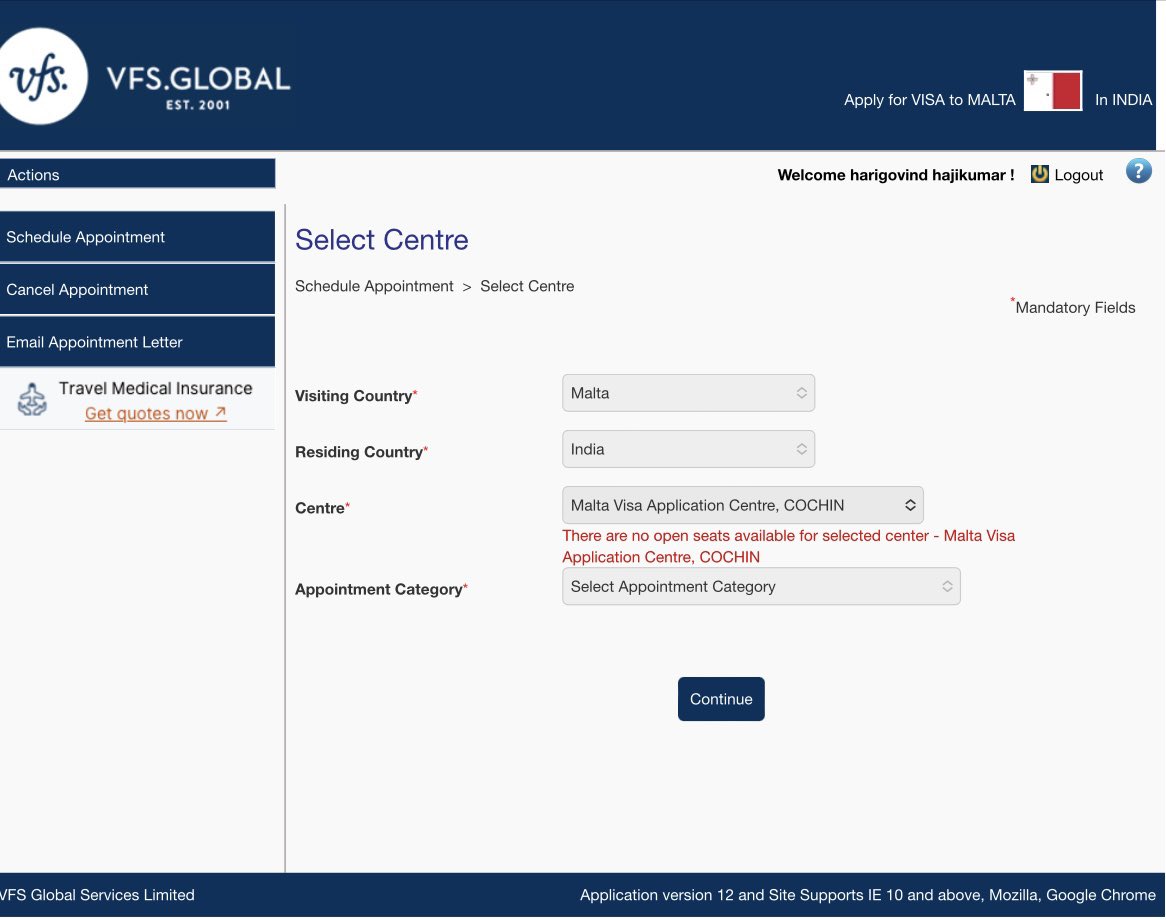Click the Application version 12 footer text
The image size is (1166, 920).
coord(867,895)
